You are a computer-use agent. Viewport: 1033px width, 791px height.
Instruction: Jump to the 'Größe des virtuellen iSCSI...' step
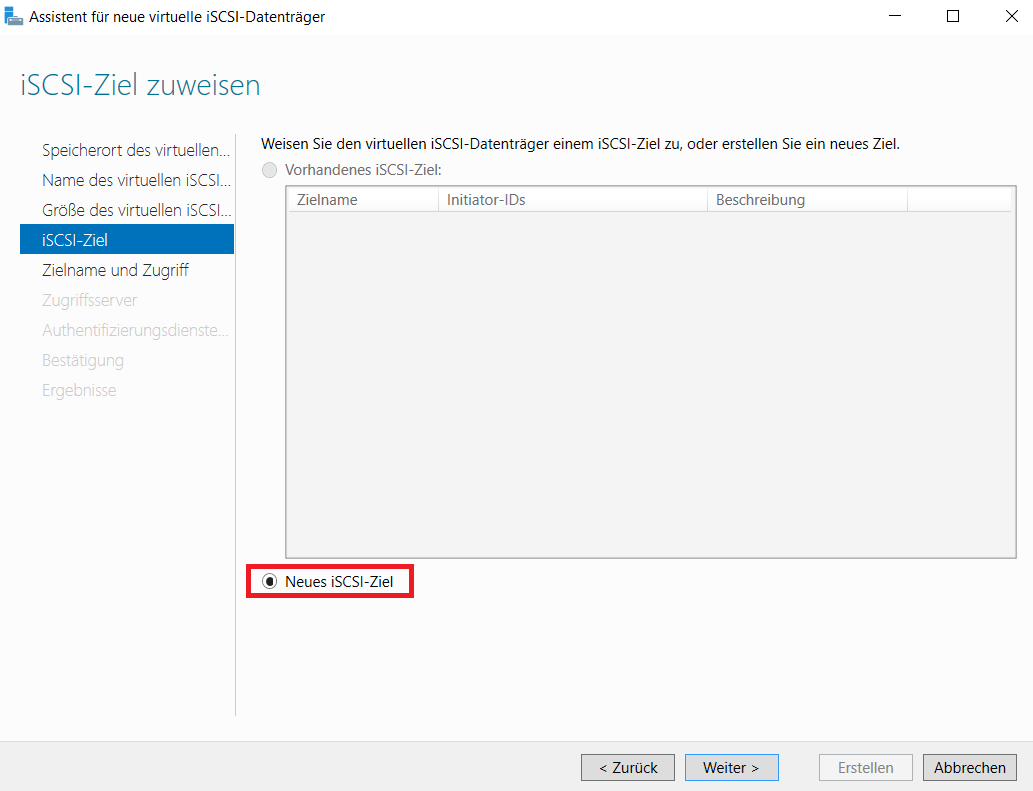136,210
